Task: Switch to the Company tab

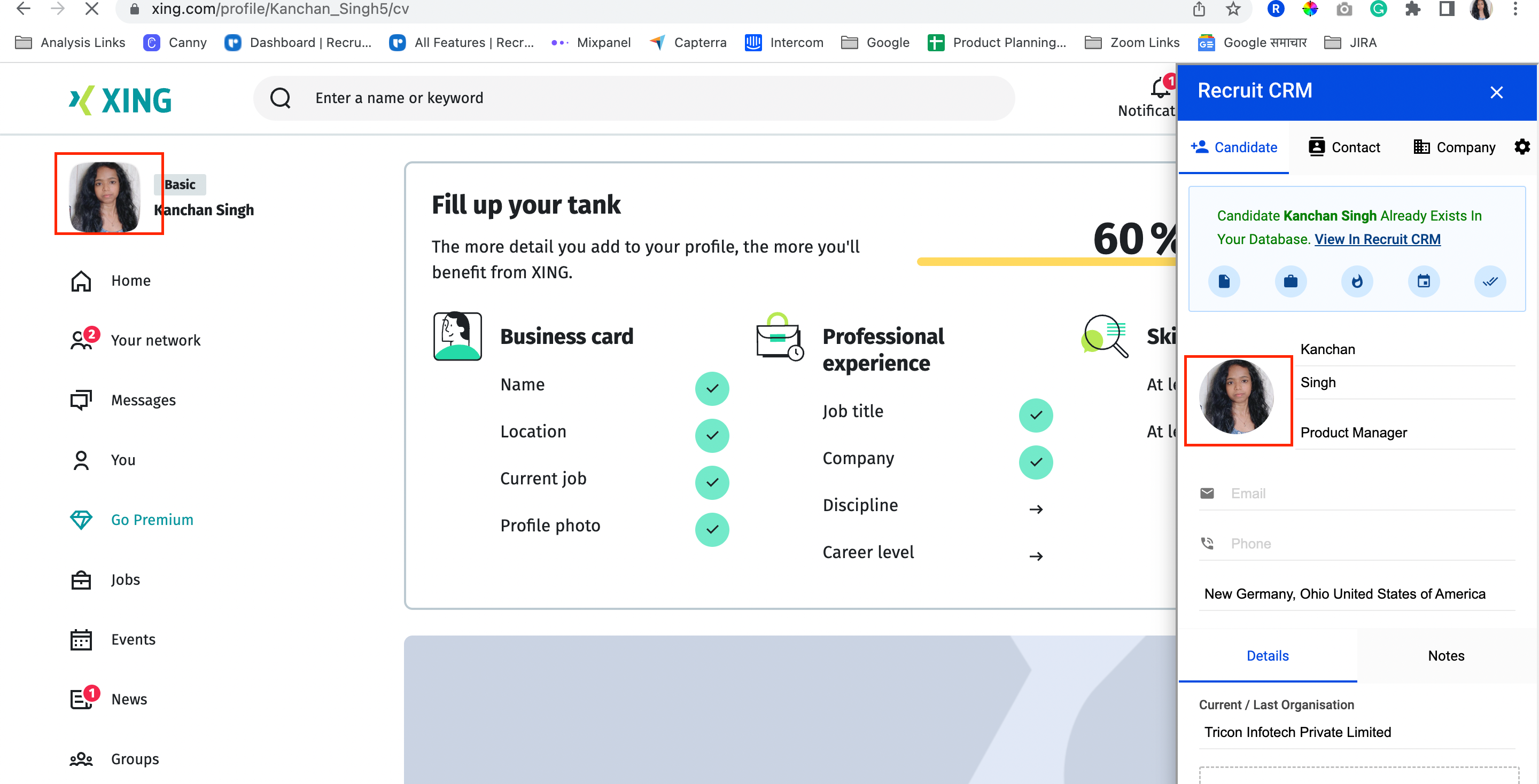Action: pyautogui.click(x=1454, y=147)
